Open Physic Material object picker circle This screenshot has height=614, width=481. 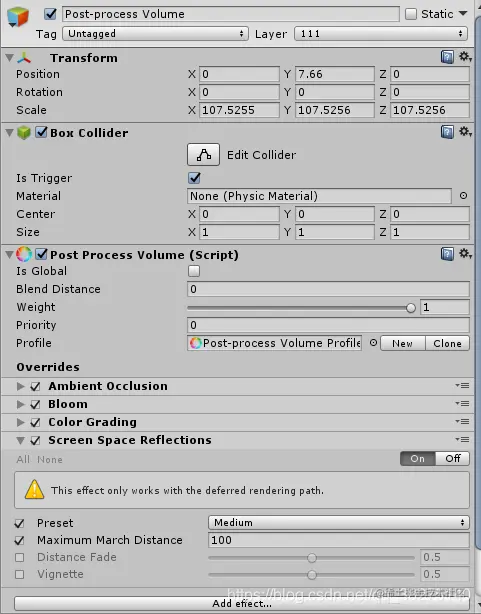coord(463,195)
